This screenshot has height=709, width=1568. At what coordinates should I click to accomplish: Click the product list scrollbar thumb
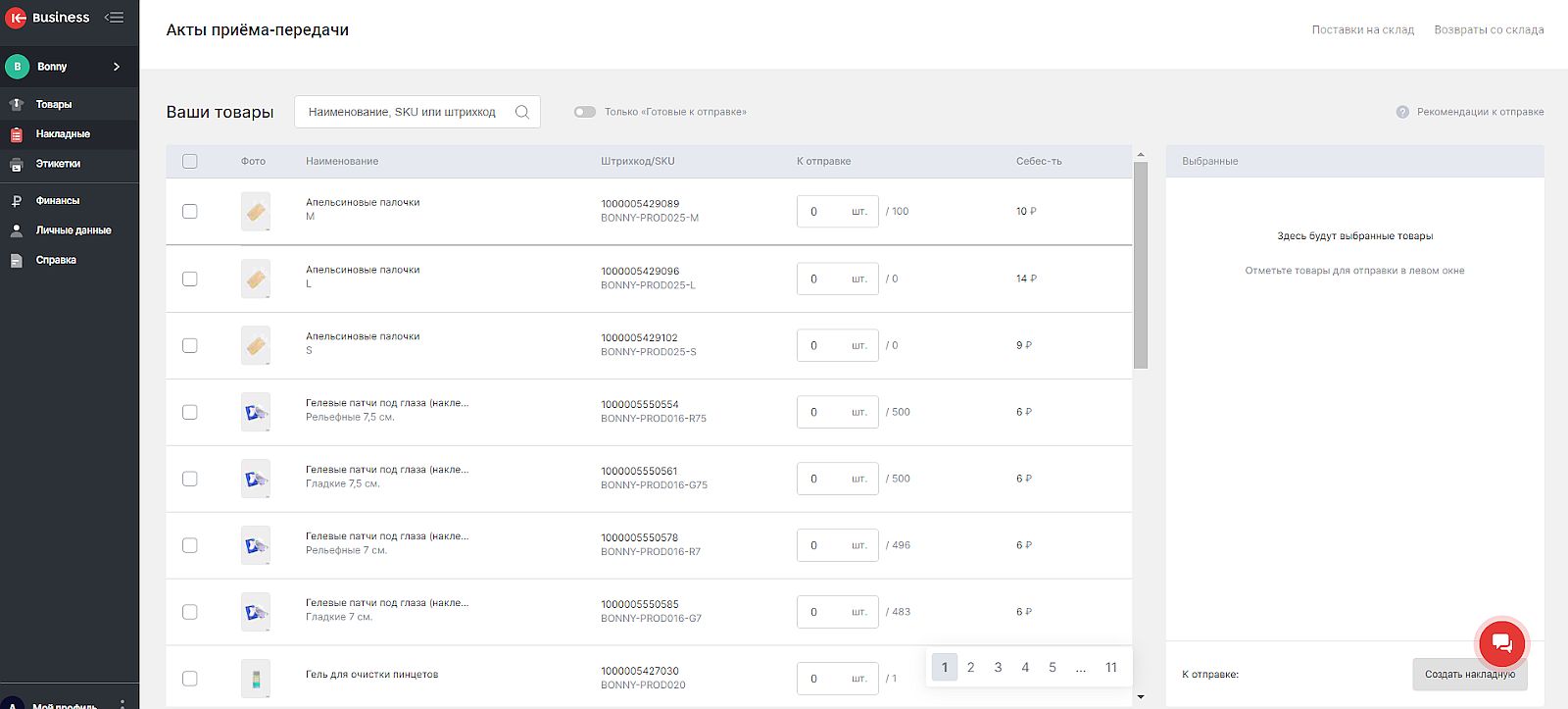(x=1140, y=265)
